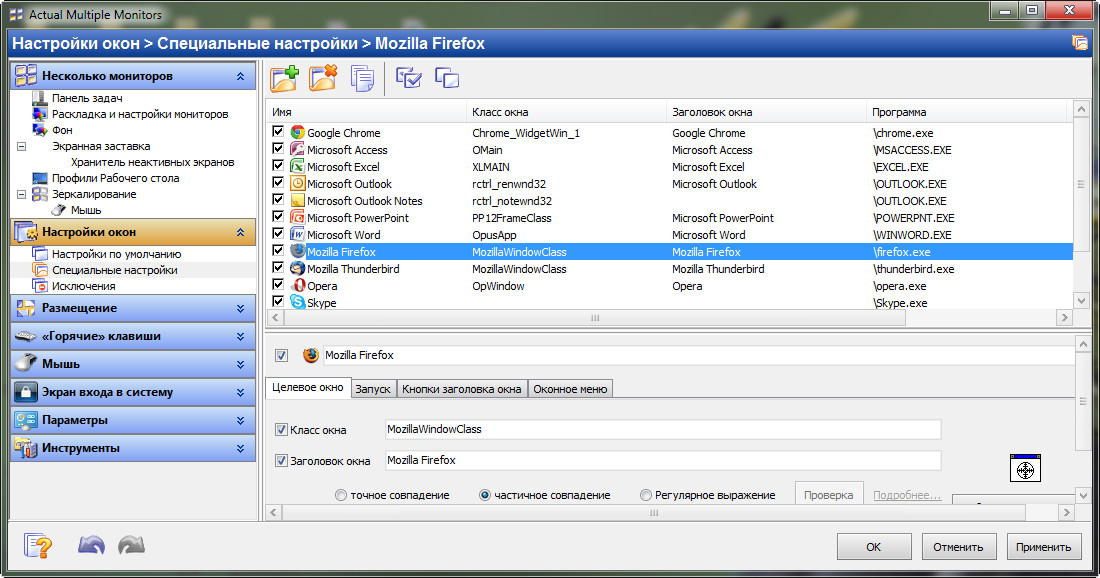This screenshot has width=1100, height=578.
Task: Expand the Экран входа в систему section
Action: pos(241,392)
